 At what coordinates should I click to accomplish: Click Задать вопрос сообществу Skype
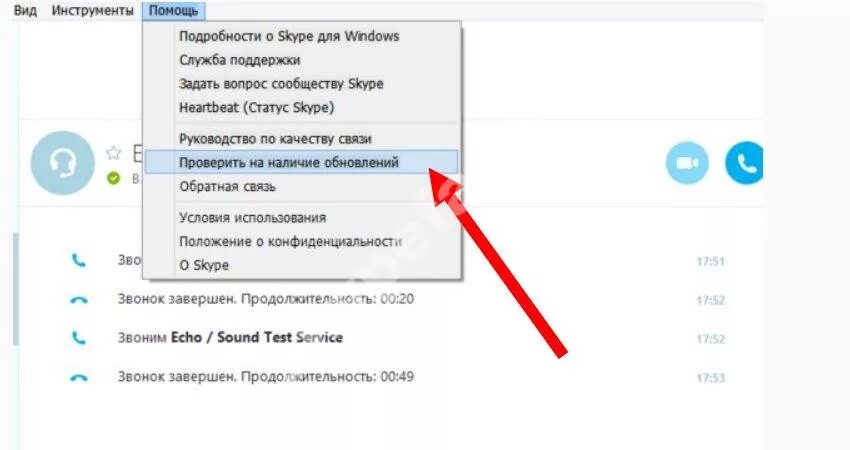280,84
